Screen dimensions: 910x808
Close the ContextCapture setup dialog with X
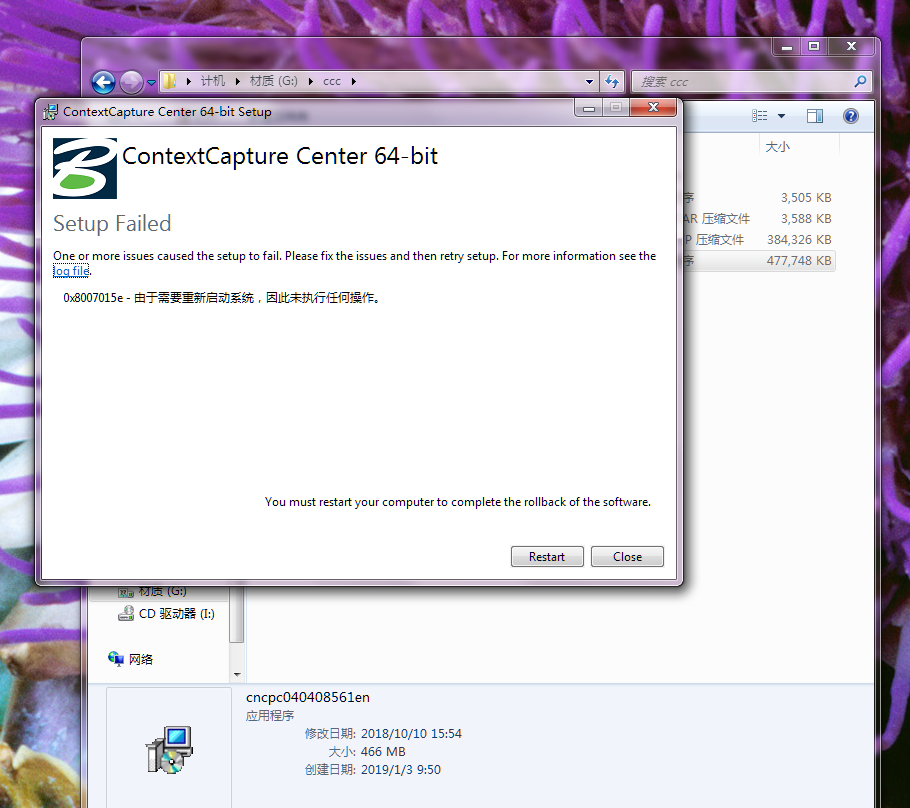pos(653,107)
